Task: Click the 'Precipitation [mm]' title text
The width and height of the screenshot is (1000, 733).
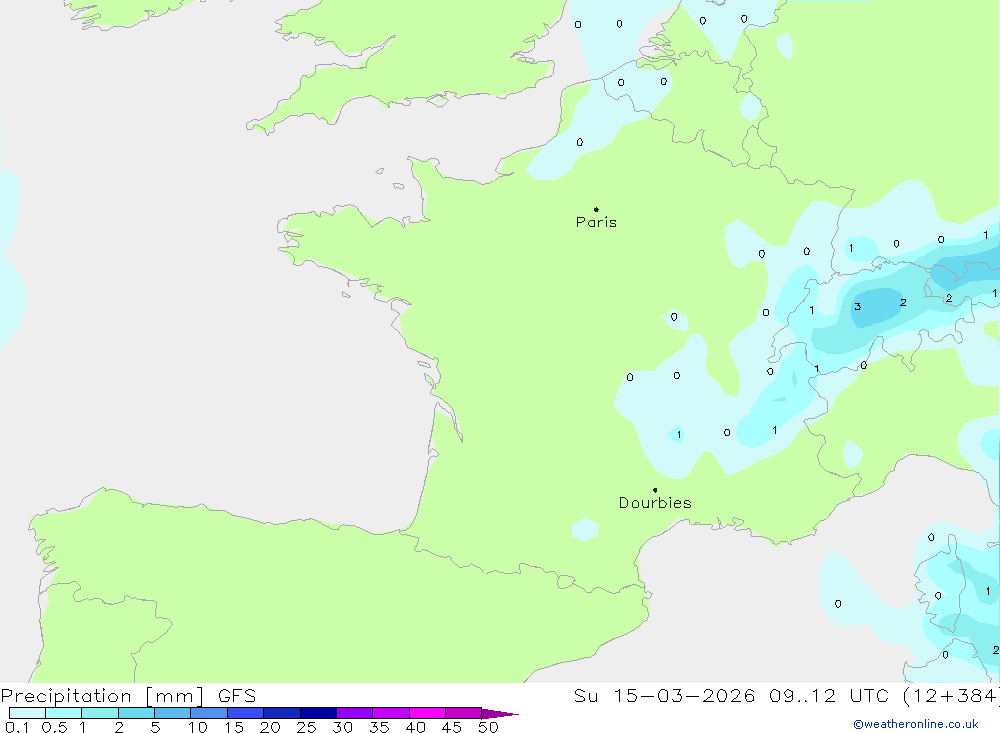Action: point(102,696)
